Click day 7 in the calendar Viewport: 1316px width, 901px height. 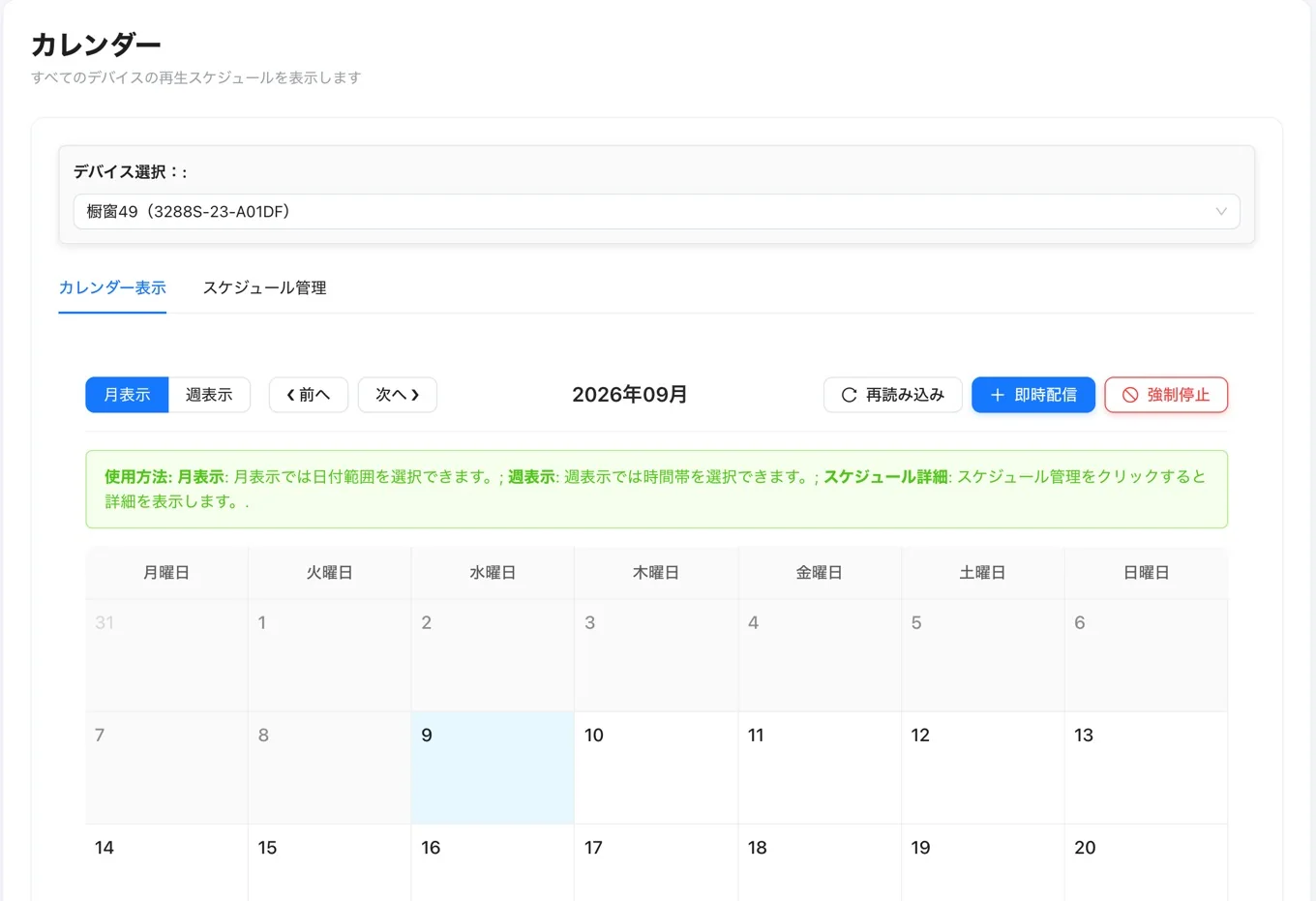pos(166,767)
